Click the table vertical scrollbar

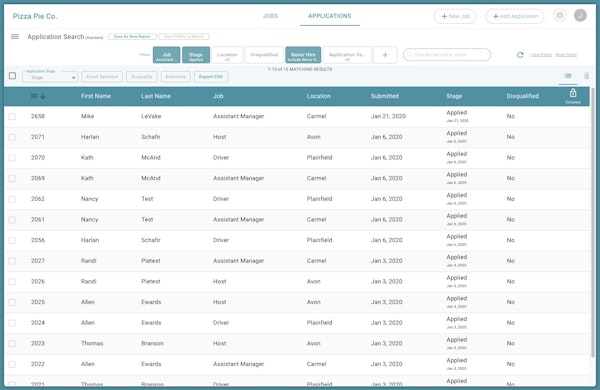click(593, 222)
